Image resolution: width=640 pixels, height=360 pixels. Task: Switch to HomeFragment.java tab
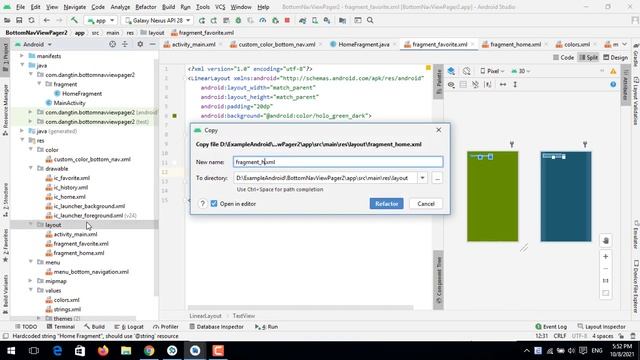point(363,44)
